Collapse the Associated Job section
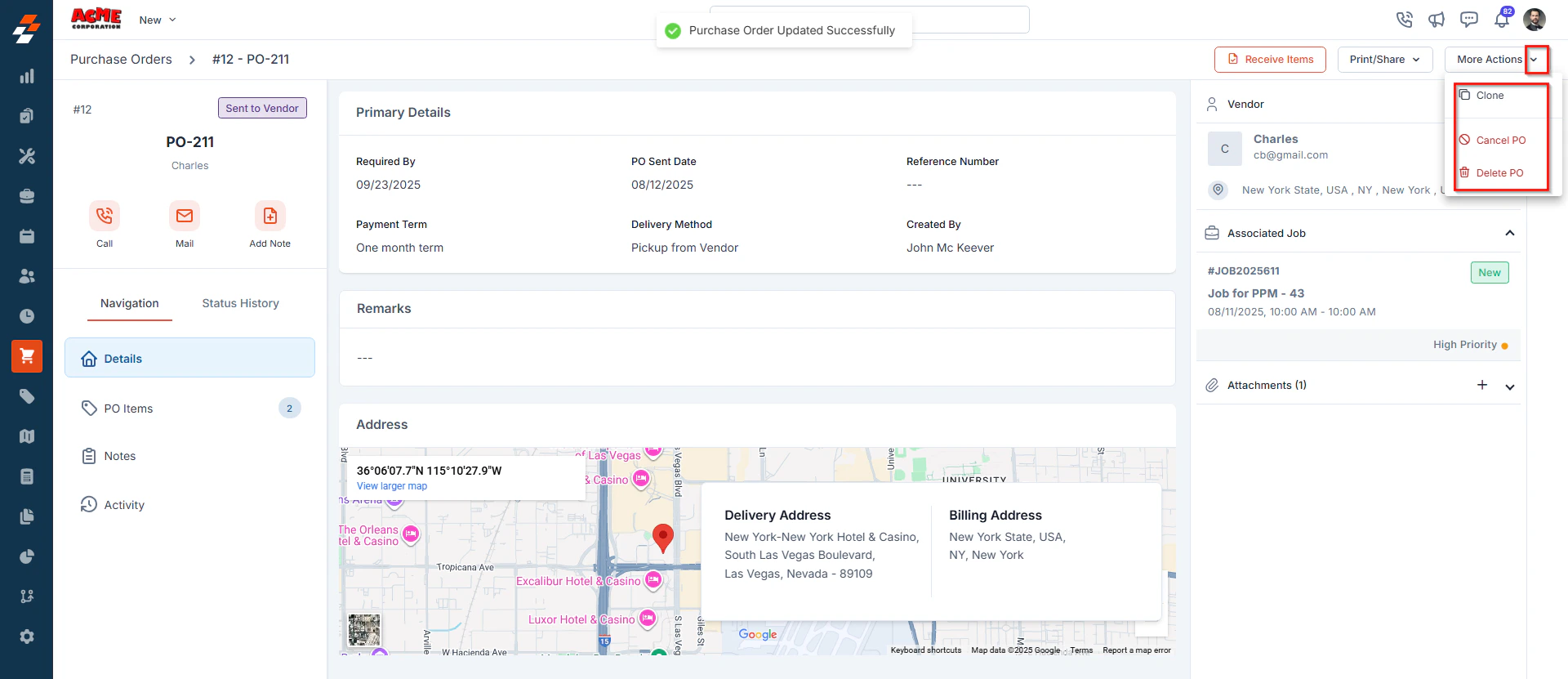The height and width of the screenshot is (679, 1568). point(1510,233)
